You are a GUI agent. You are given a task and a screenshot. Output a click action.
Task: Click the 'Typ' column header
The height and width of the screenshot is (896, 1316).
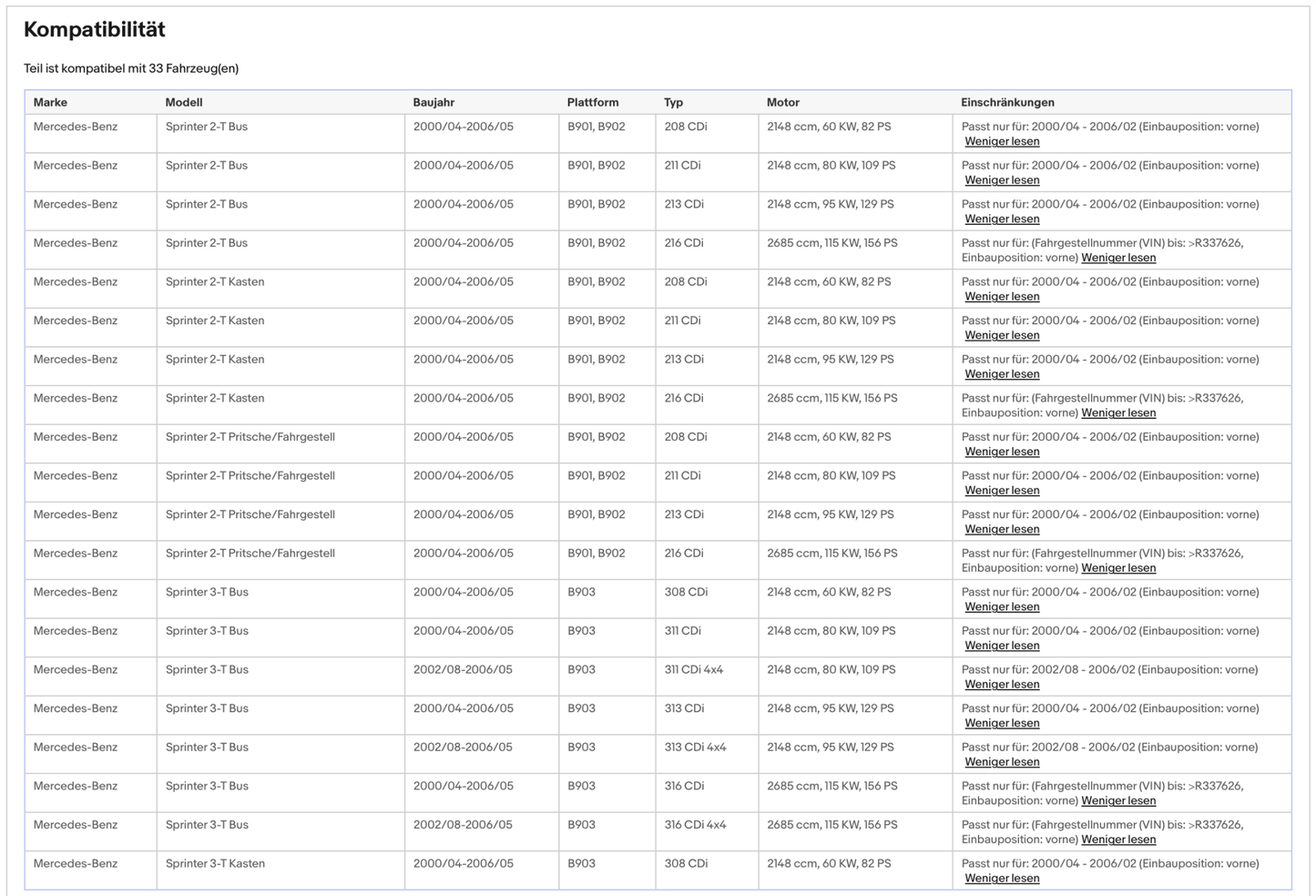click(673, 103)
